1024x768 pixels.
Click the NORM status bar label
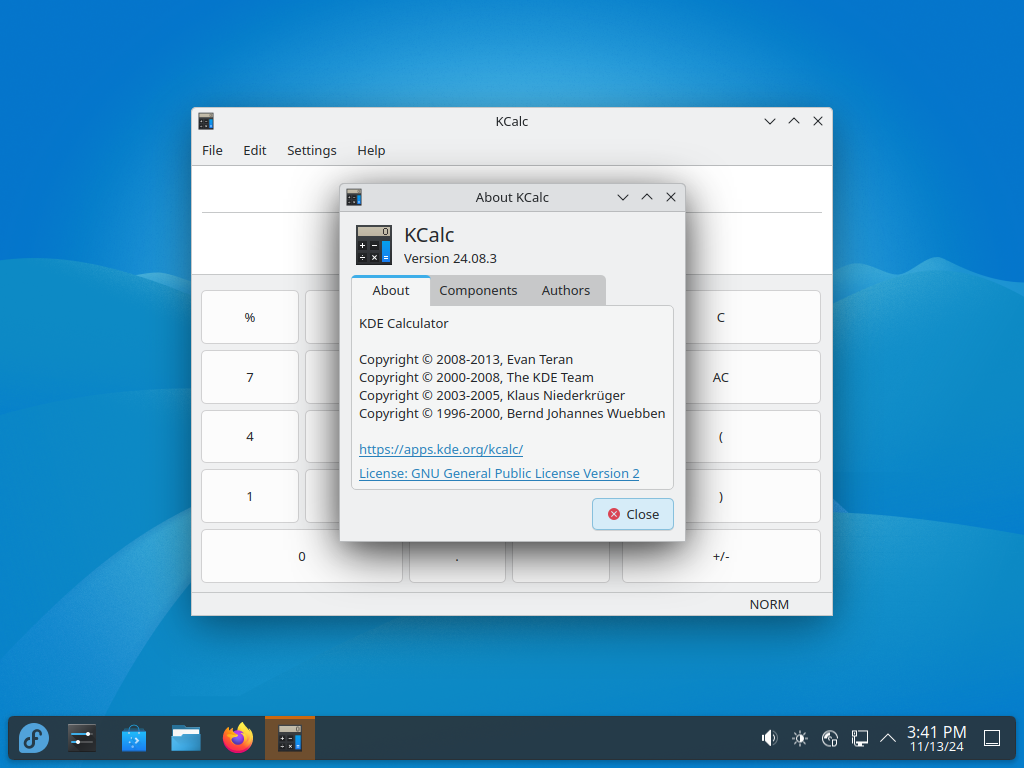point(769,605)
